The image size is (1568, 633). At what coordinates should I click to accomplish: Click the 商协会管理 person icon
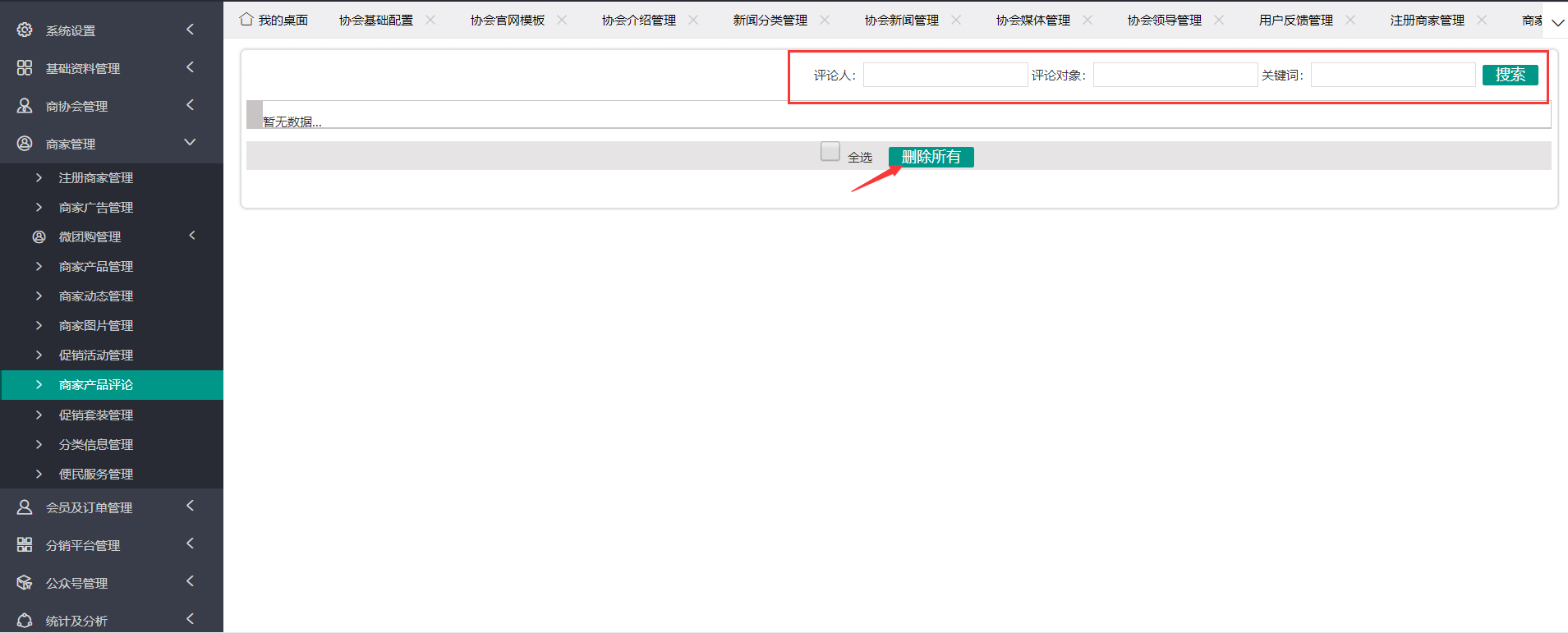point(25,106)
